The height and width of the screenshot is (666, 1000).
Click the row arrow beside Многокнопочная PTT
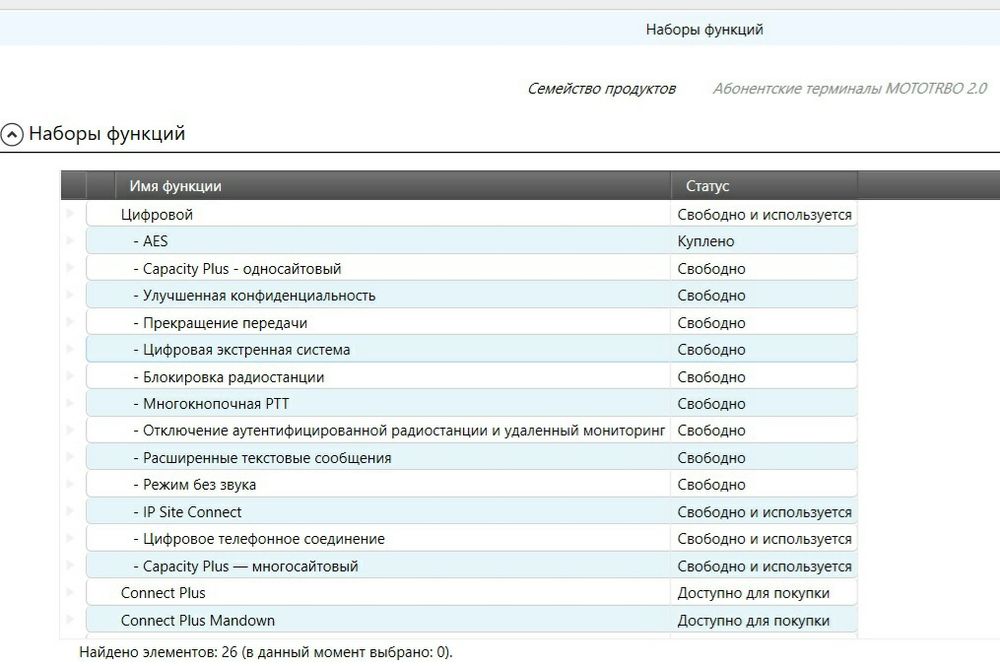click(71, 404)
